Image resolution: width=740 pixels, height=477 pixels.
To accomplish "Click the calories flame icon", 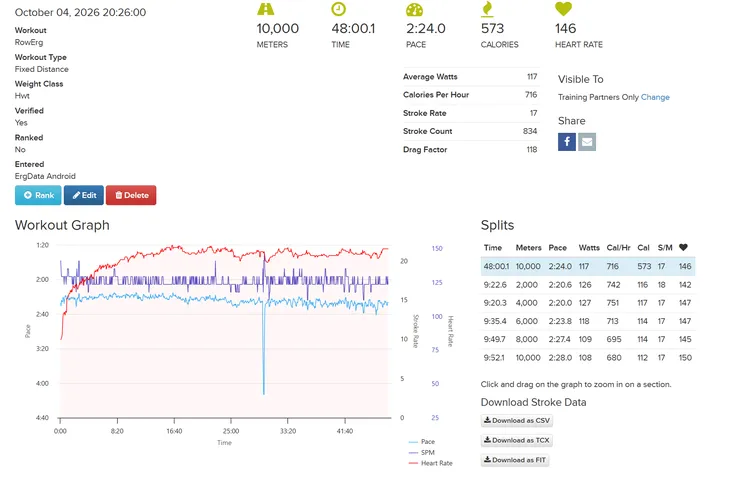I will (487, 9).
